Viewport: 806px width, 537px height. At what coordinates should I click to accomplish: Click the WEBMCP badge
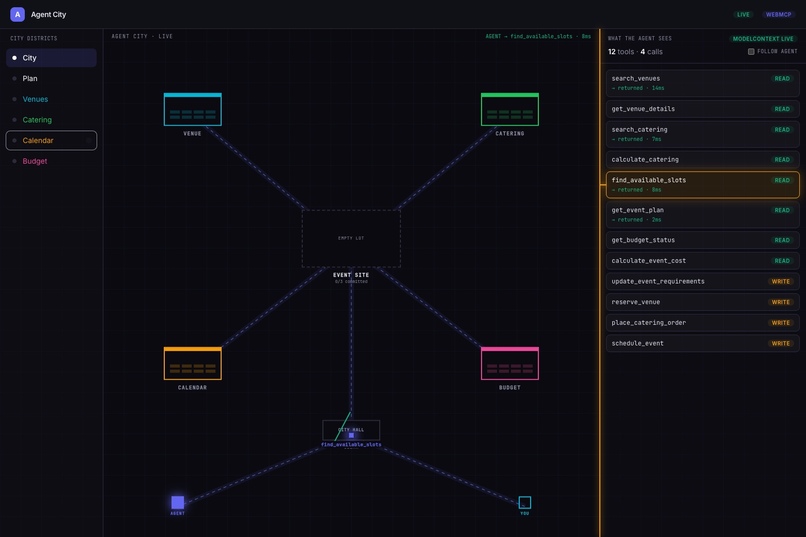(779, 14)
